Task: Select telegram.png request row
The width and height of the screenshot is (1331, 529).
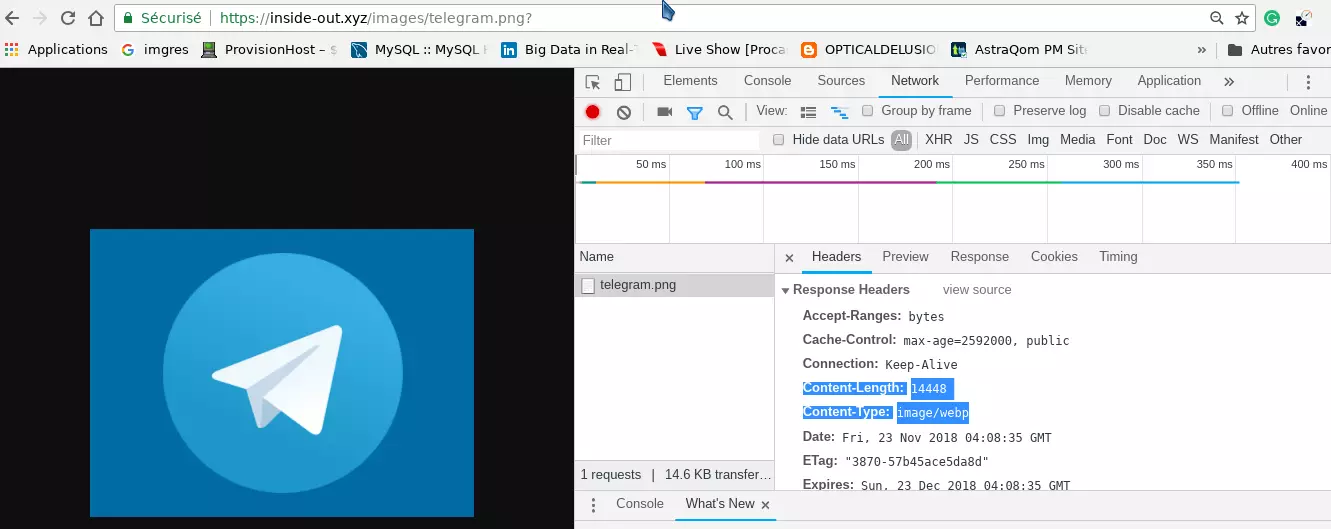Action: point(675,285)
